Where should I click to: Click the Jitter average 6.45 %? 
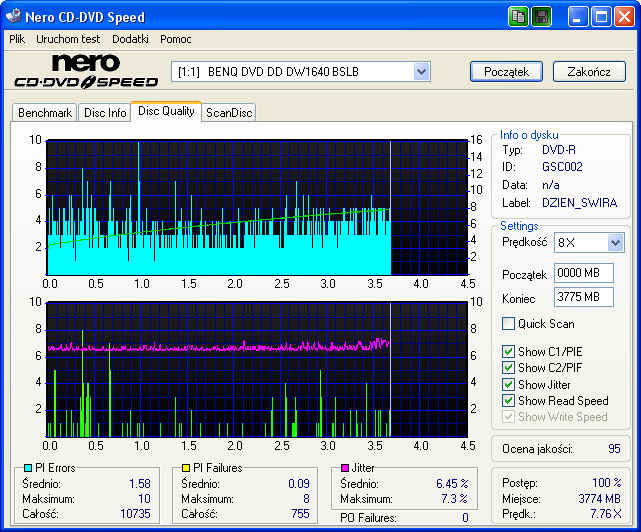click(x=452, y=484)
